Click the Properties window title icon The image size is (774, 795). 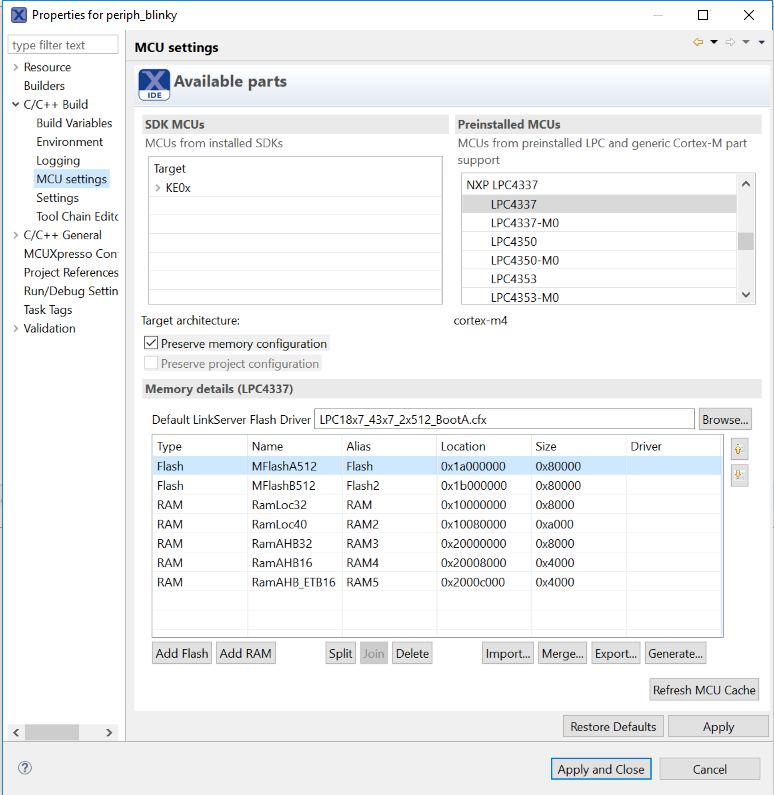[x=18, y=15]
